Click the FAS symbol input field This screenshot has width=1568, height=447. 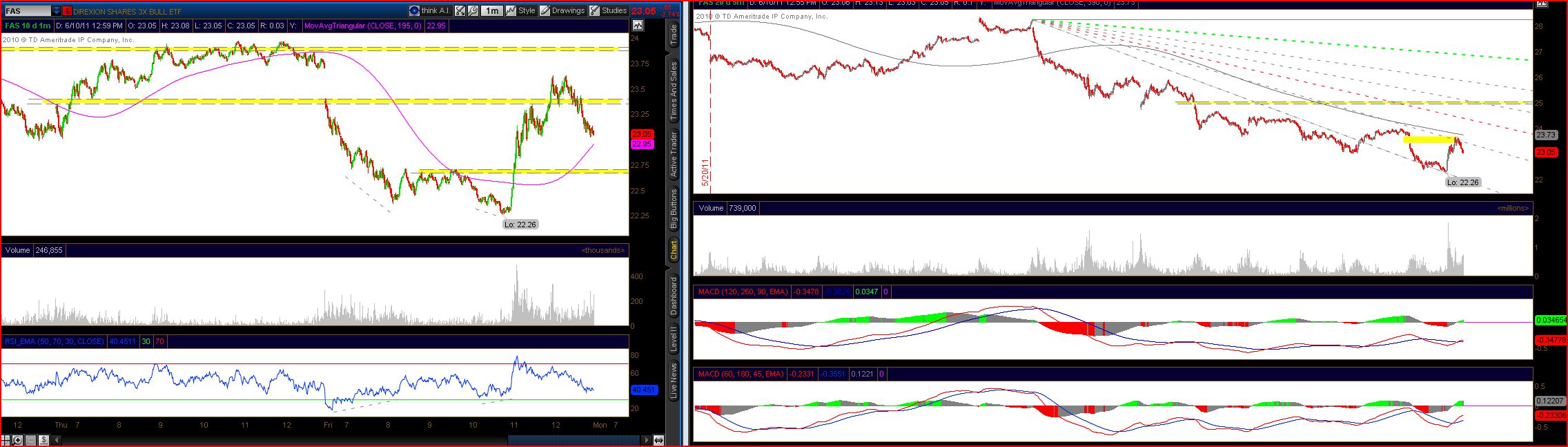27,11
